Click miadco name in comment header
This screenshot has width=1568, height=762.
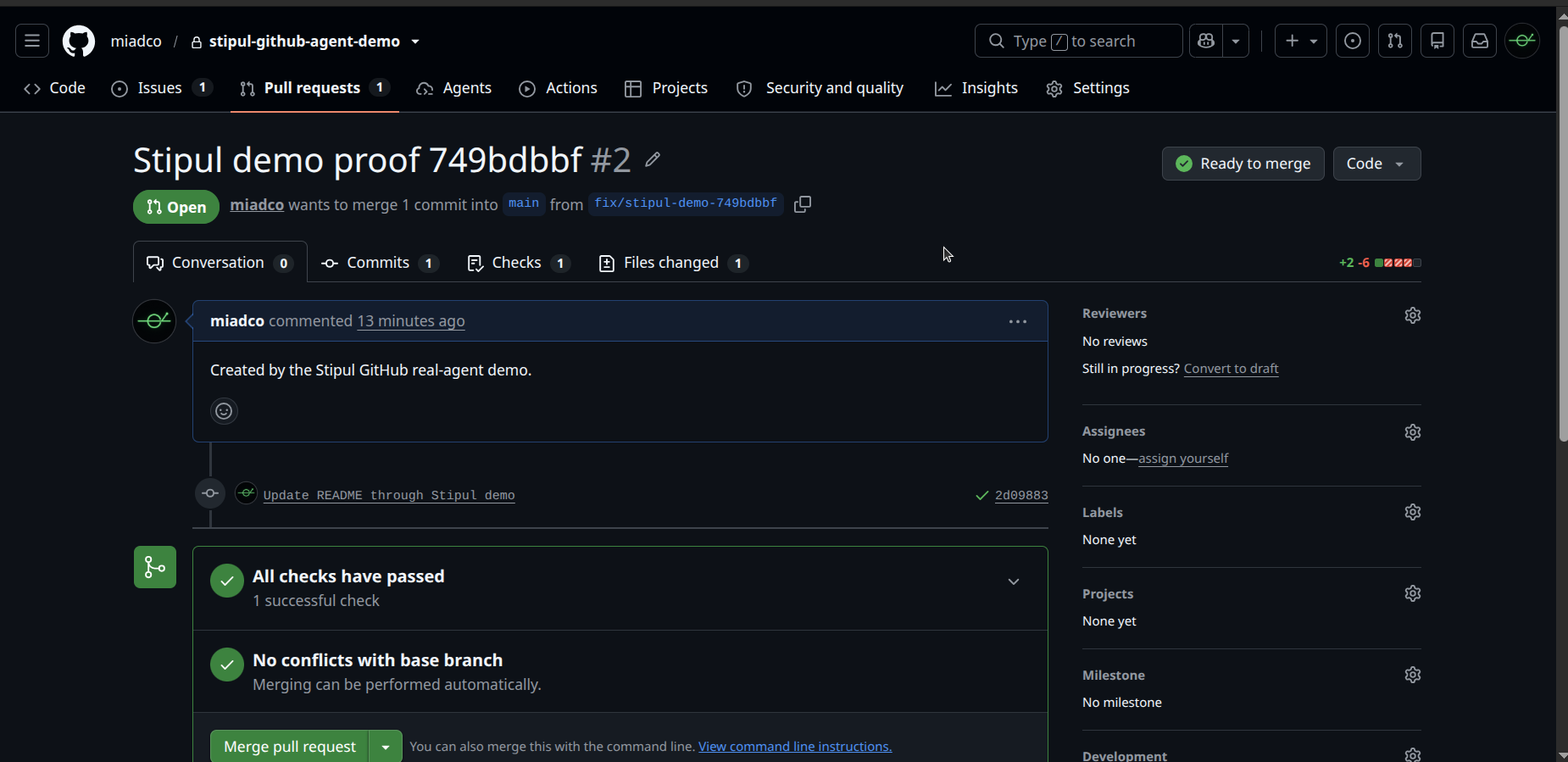237,321
